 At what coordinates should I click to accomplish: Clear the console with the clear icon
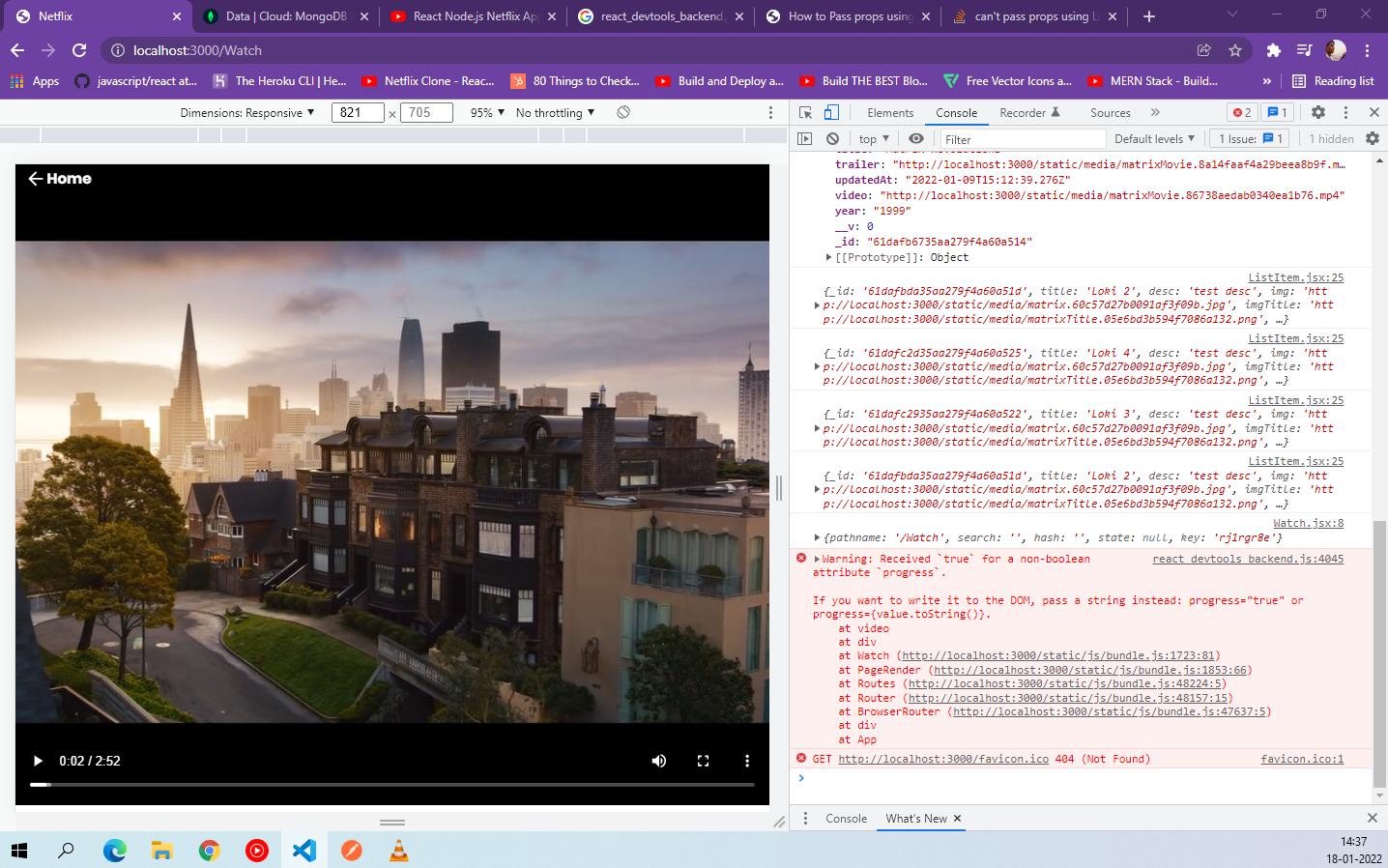pos(832,138)
